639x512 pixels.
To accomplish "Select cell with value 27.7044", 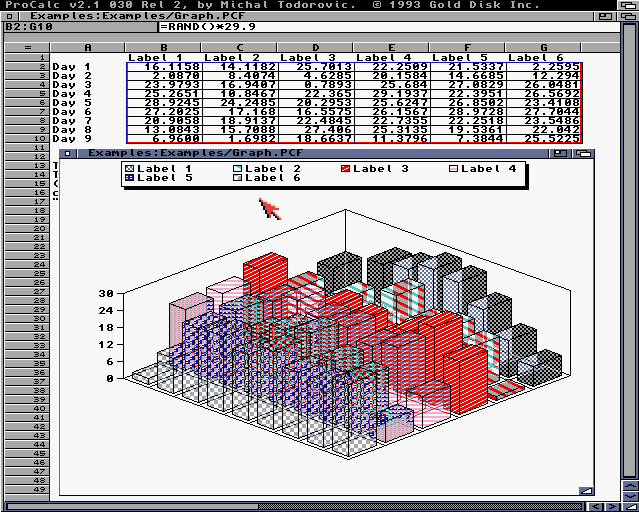I will 544,112.
